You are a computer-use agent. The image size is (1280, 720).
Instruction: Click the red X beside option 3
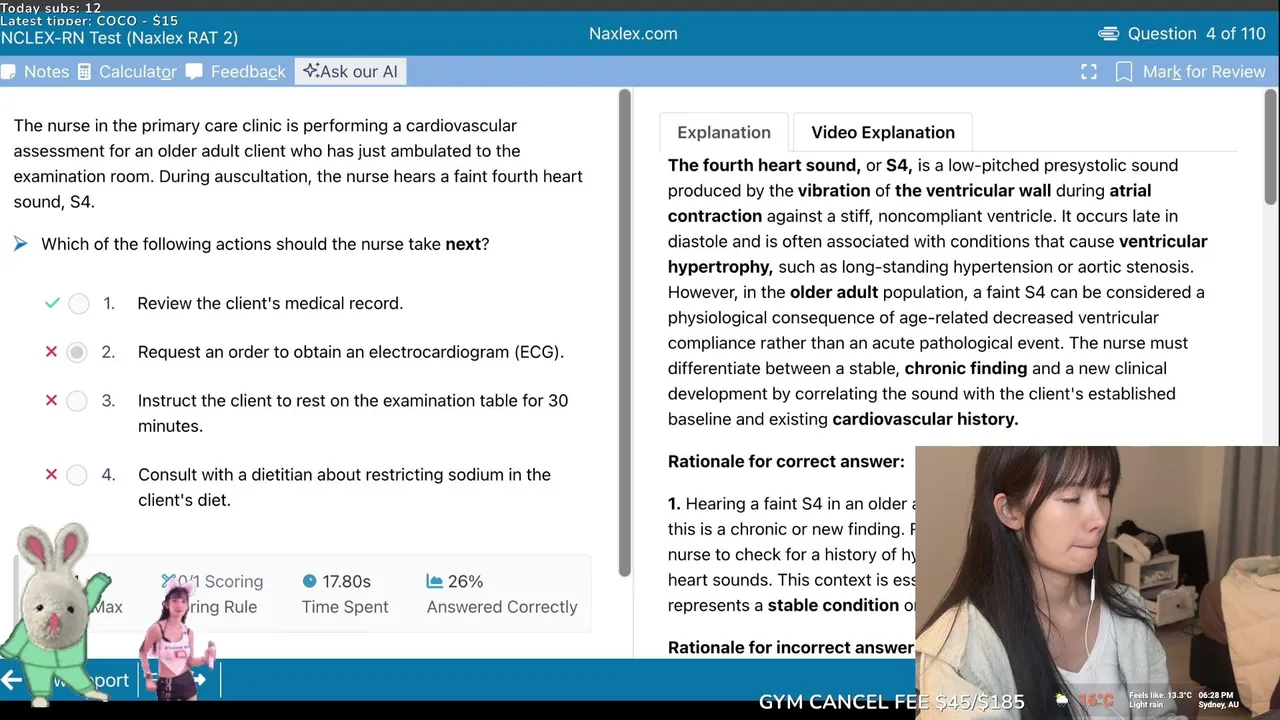pyautogui.click(x=51, y=401)
